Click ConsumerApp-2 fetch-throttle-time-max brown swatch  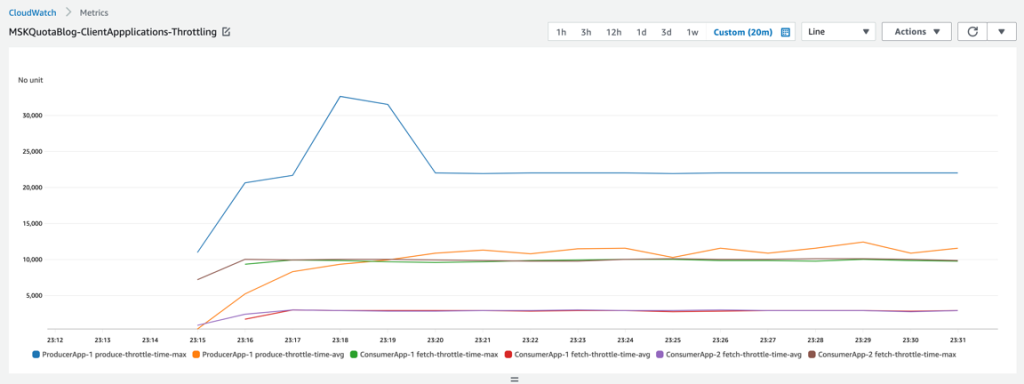click(x=812, y=355)
